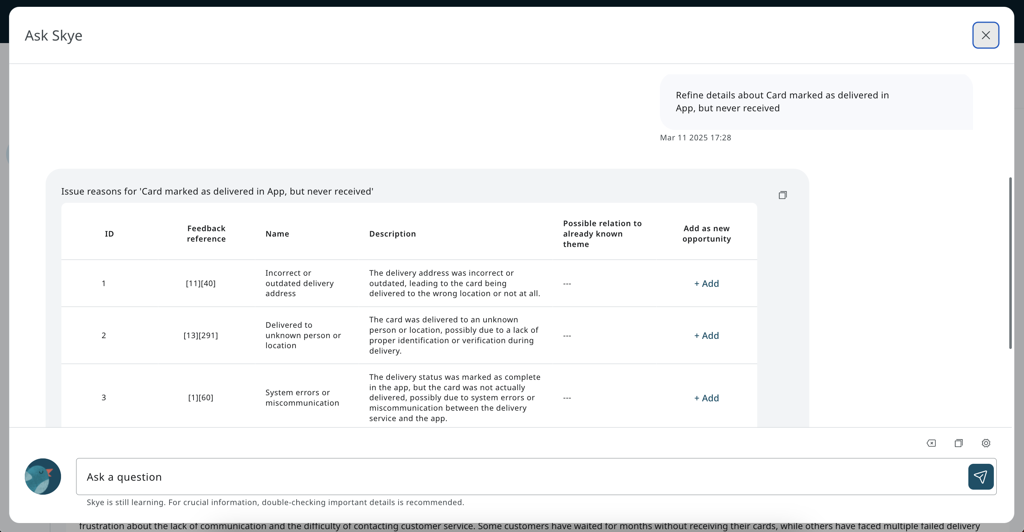Copy the issue reasons table response
The height and width of the screenshot is (532, 1024).
pyautogui.click(x=782, y=195)
